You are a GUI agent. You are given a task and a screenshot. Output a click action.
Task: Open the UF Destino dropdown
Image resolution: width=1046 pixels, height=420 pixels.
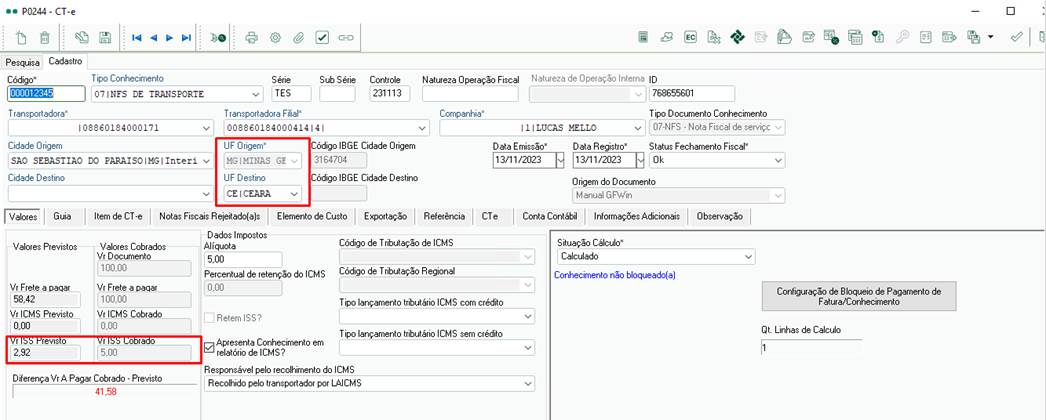293,193
